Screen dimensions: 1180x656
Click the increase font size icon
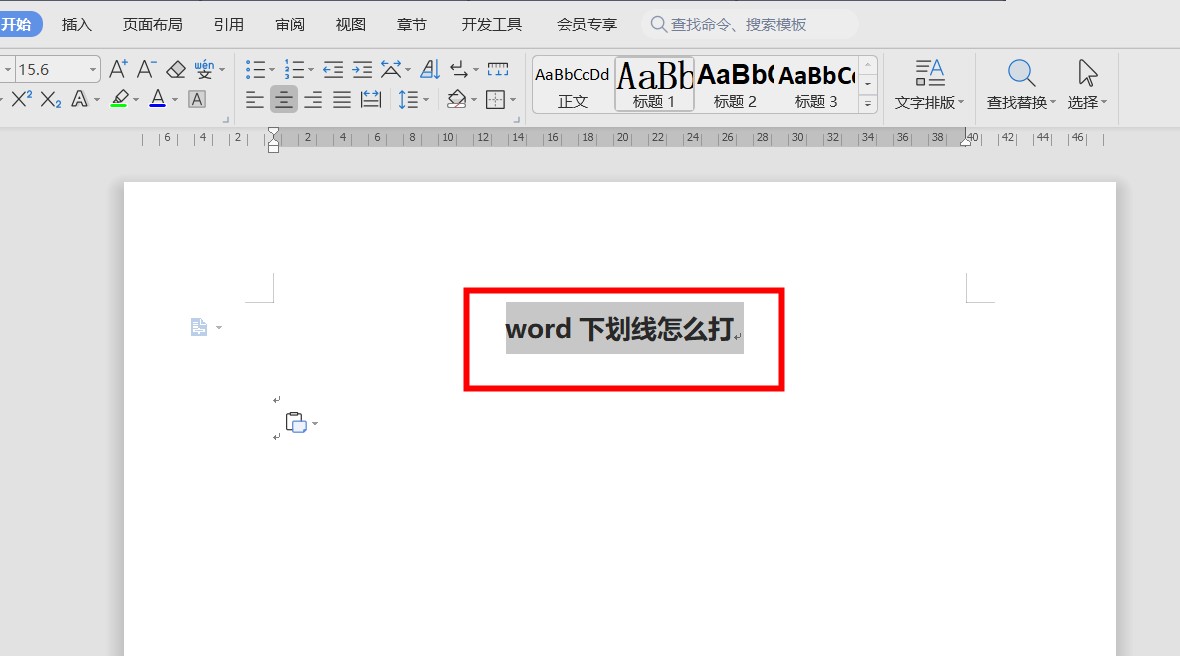pos(118,69)
